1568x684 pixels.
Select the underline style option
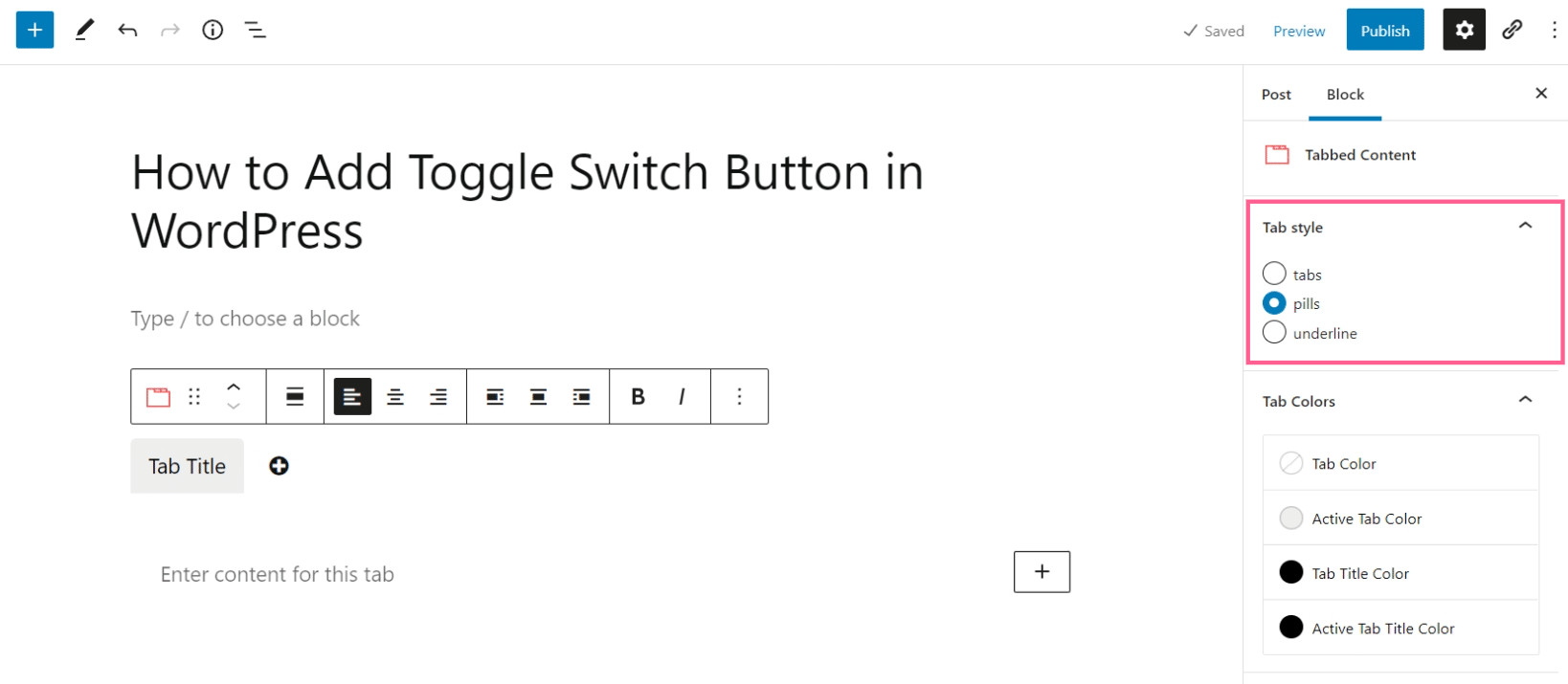point(1274,333)
